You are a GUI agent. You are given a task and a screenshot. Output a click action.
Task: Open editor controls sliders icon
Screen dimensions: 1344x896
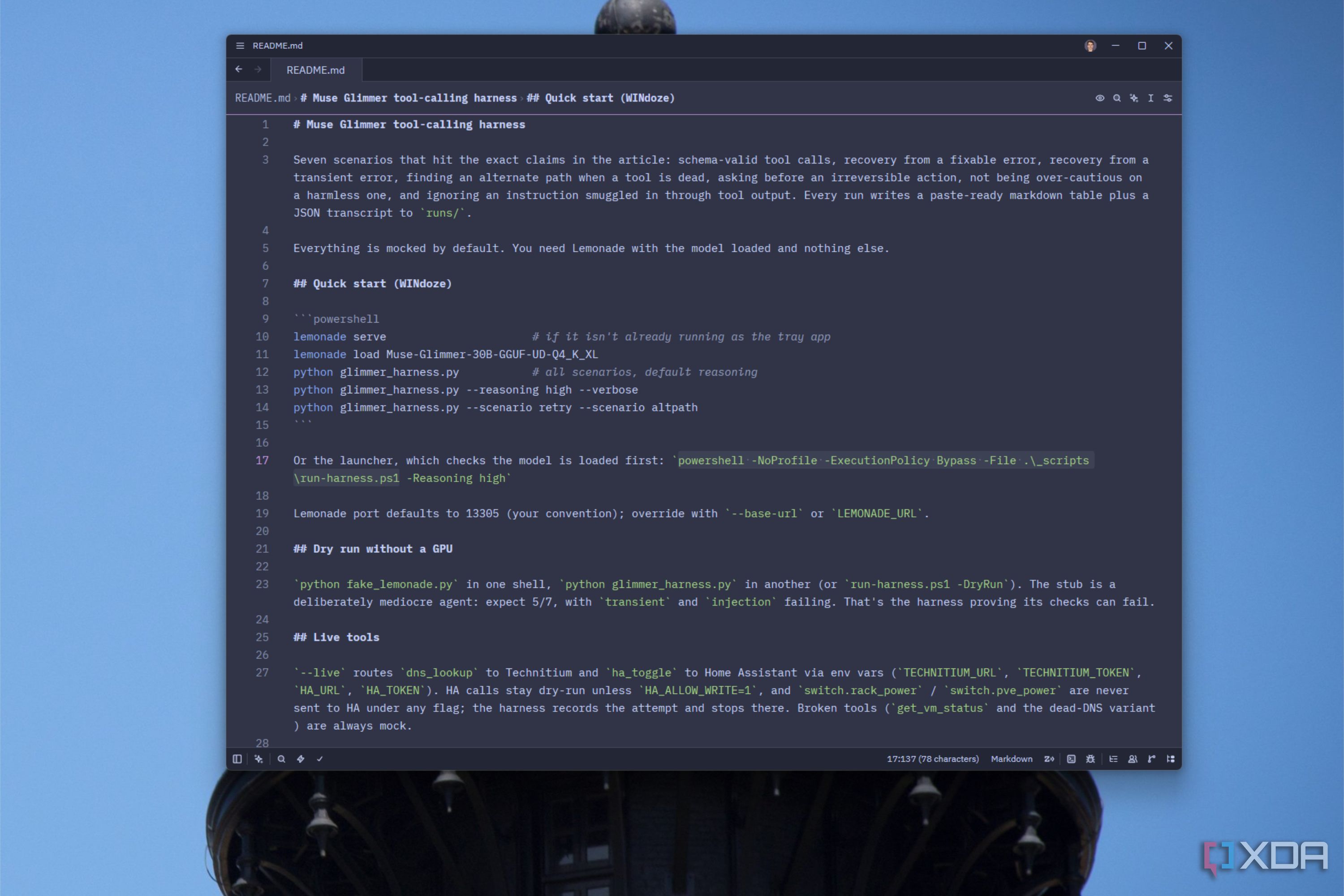click(1168, 98)
